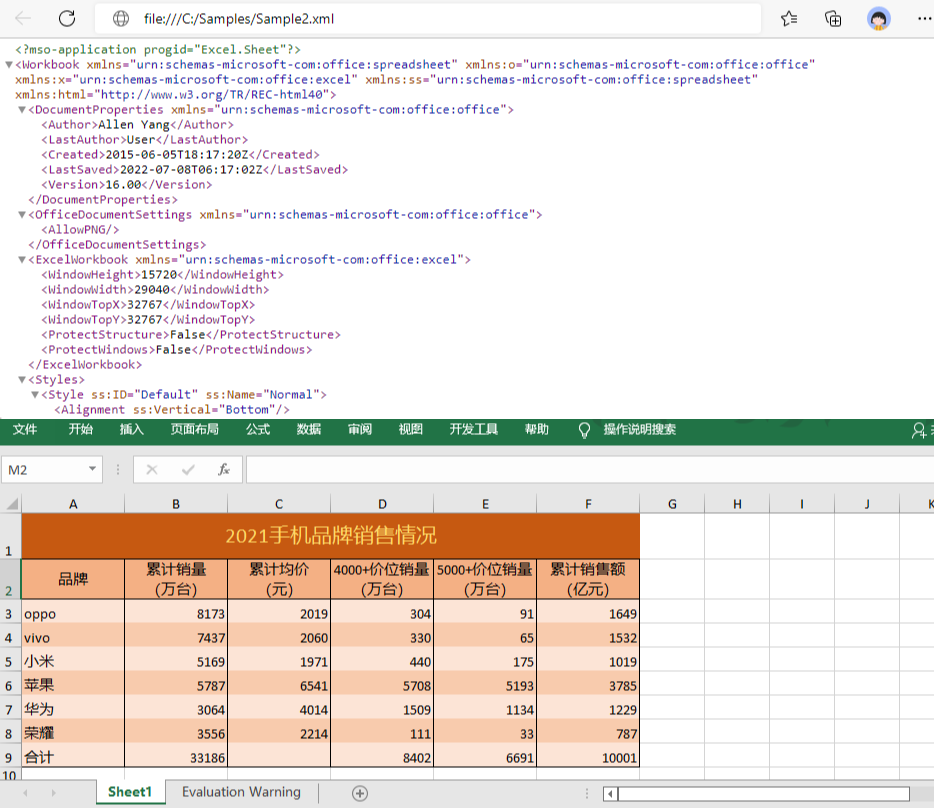The width and height of the screenshot is (934, 808).
Task: Switch to the 数据 ribbon tab
Action: 309,430
